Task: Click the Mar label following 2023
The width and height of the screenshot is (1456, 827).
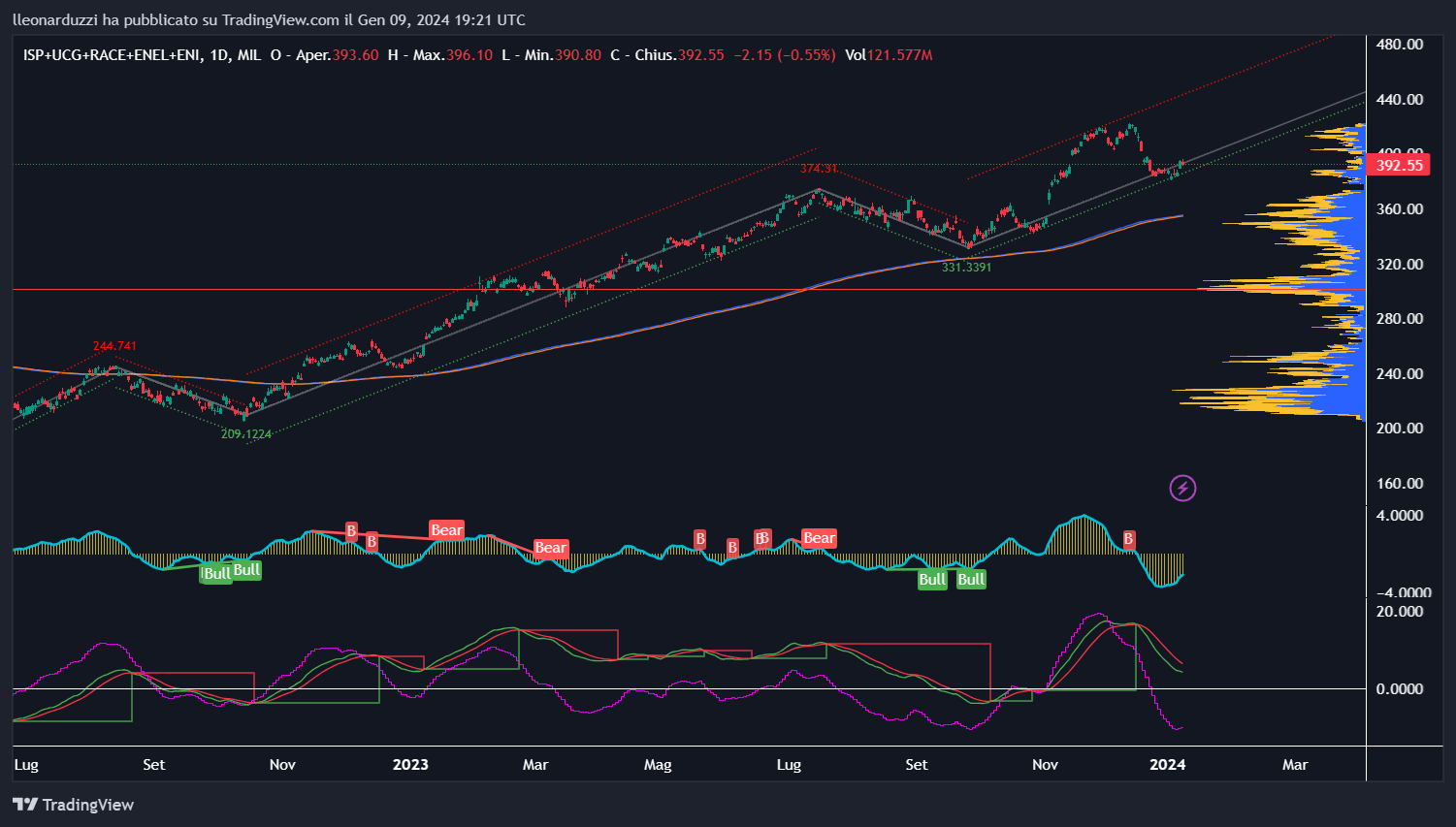Action: (535, 764)
